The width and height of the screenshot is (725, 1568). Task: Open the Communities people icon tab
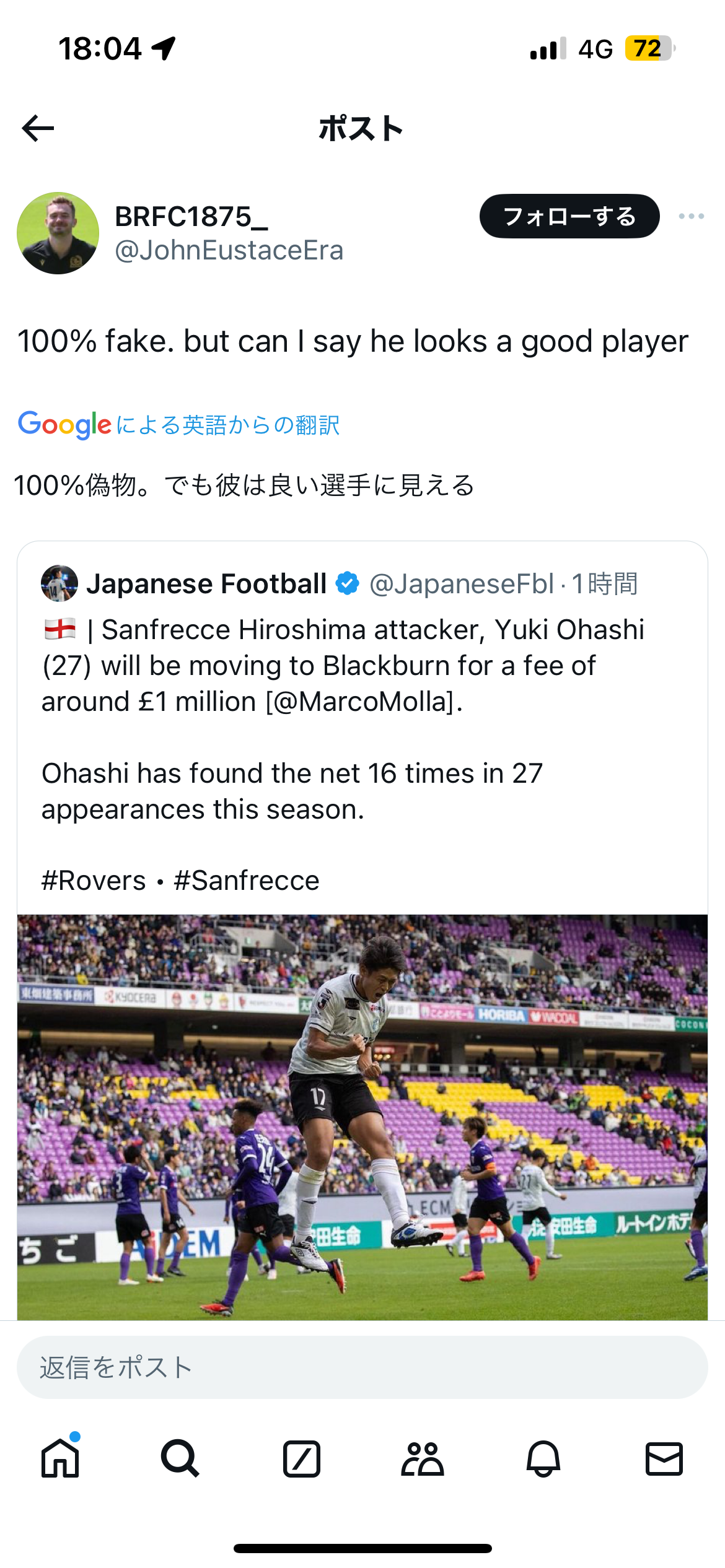pos(423,1459)
